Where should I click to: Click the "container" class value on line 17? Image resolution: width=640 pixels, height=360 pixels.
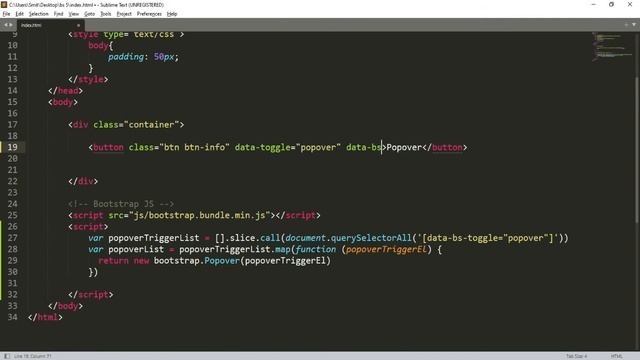[x=151, y=124]
